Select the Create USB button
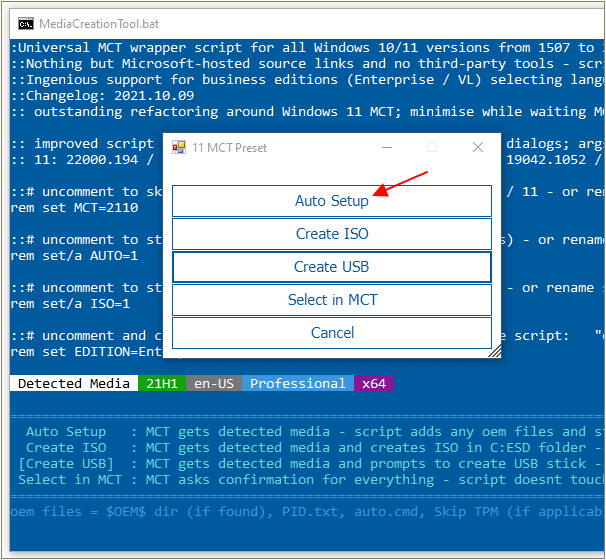This screenshot has width=606, height=560. pyautogui.click(x=332, y=267)
